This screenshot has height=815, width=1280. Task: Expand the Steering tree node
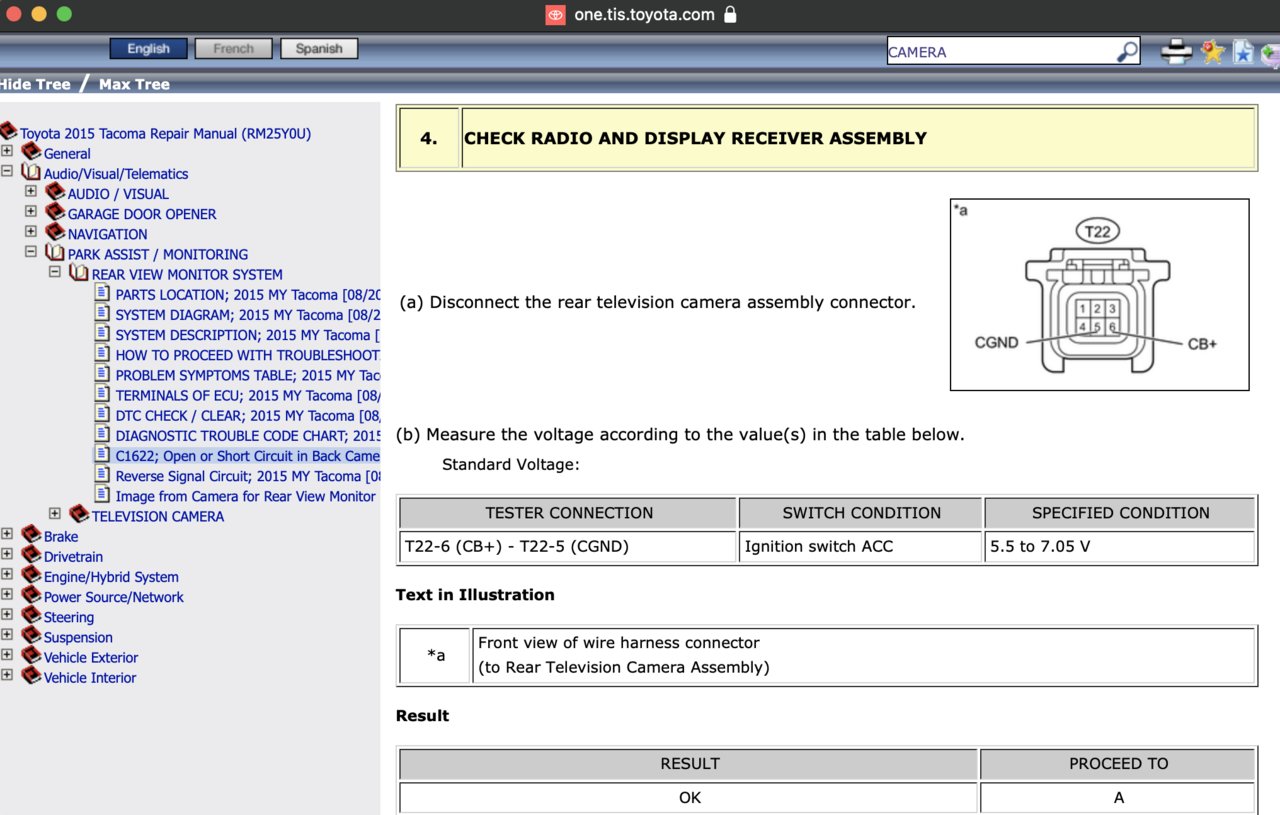(7, 615)
